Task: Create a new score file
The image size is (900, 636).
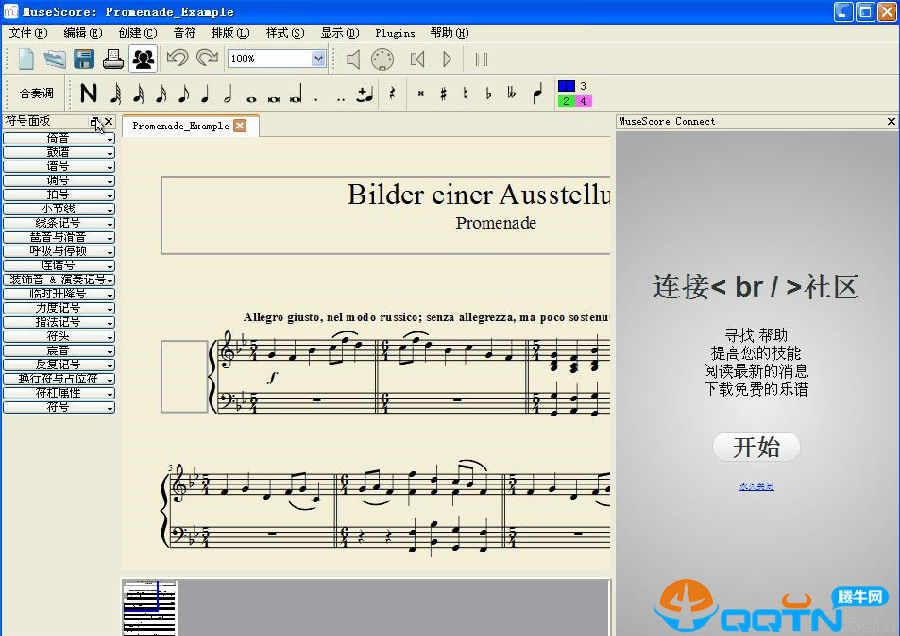Action: point(26,59)
